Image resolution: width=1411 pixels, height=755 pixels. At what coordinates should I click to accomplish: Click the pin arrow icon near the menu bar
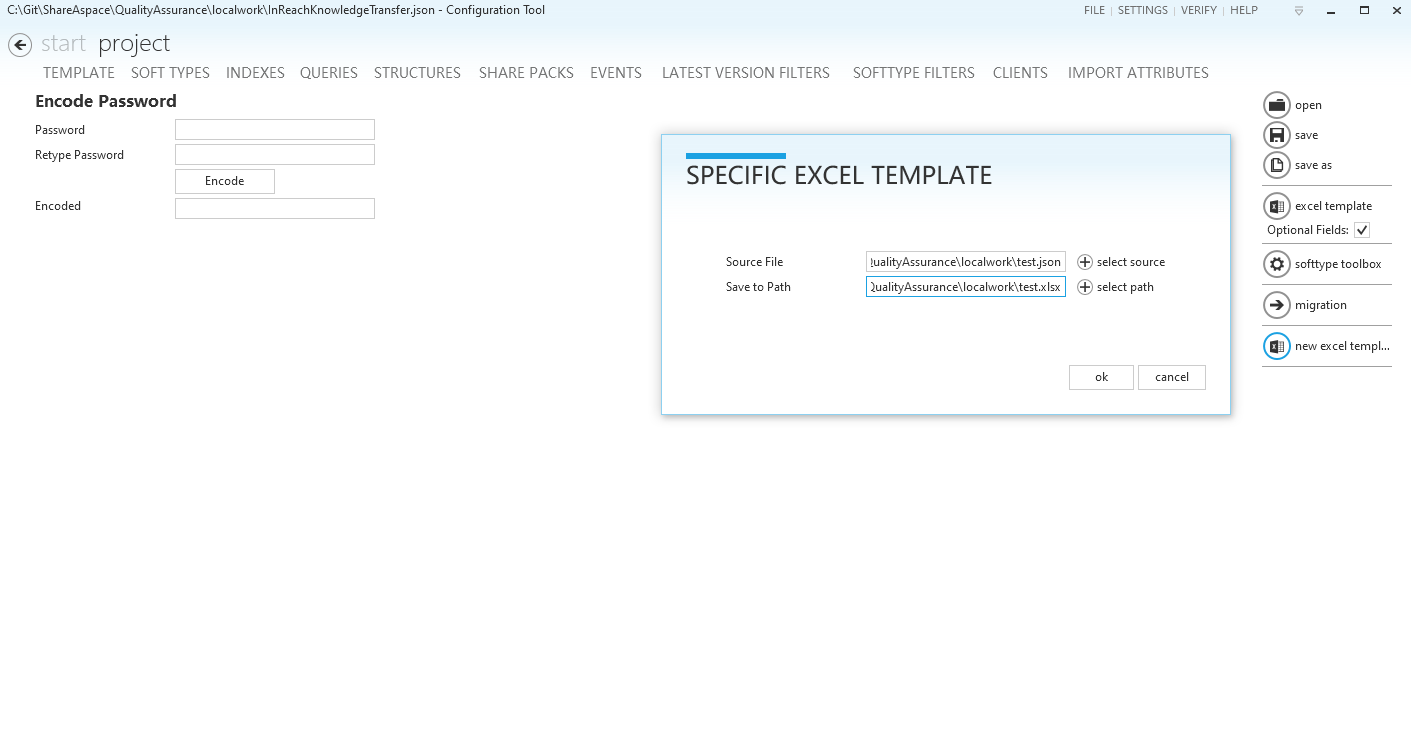1297,10
